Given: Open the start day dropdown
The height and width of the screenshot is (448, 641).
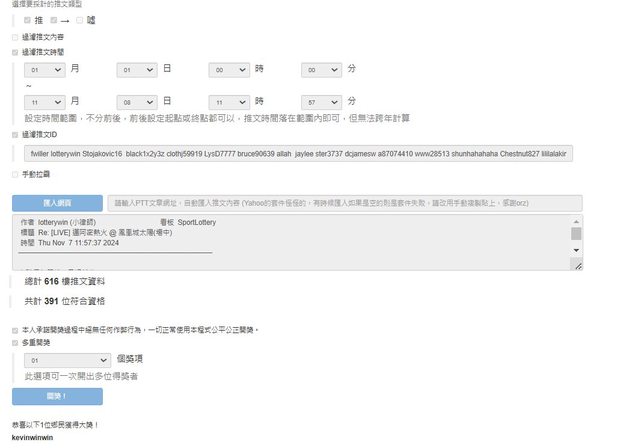Looking at the screenshot, I should pos(137,70).
